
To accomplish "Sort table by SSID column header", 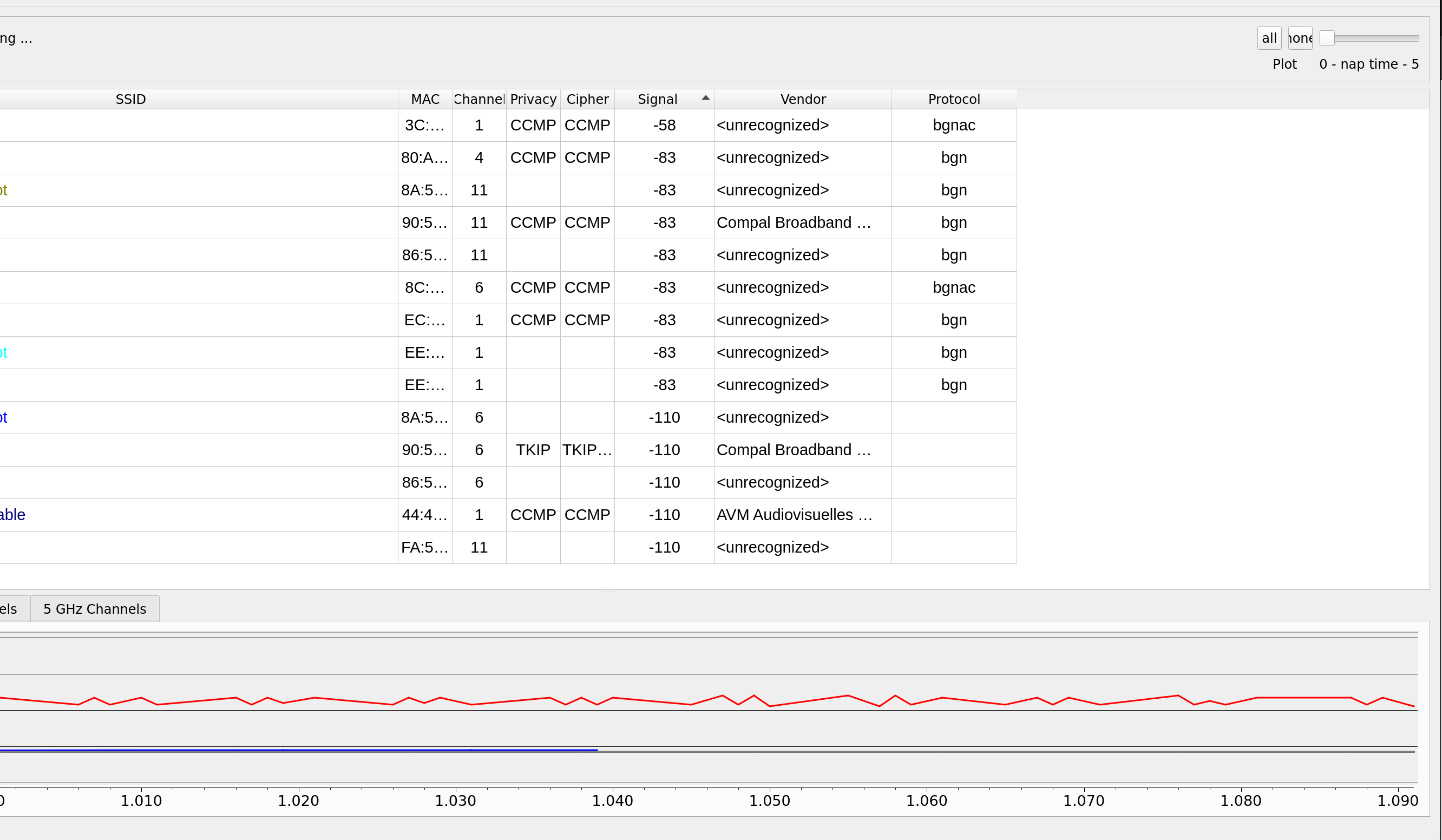I will (130, 99).
